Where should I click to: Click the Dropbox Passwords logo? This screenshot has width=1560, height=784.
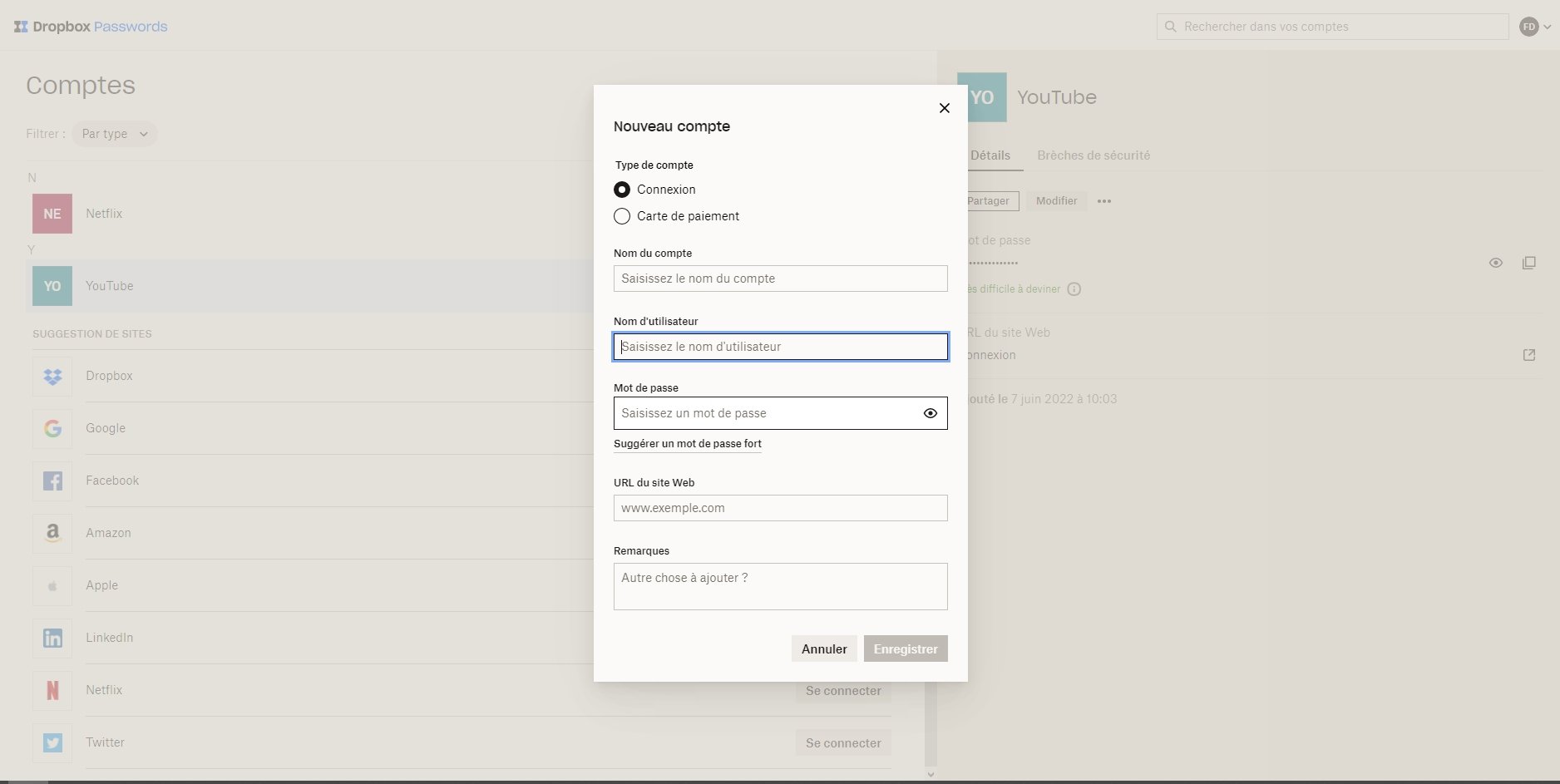[x=91, y=27]
